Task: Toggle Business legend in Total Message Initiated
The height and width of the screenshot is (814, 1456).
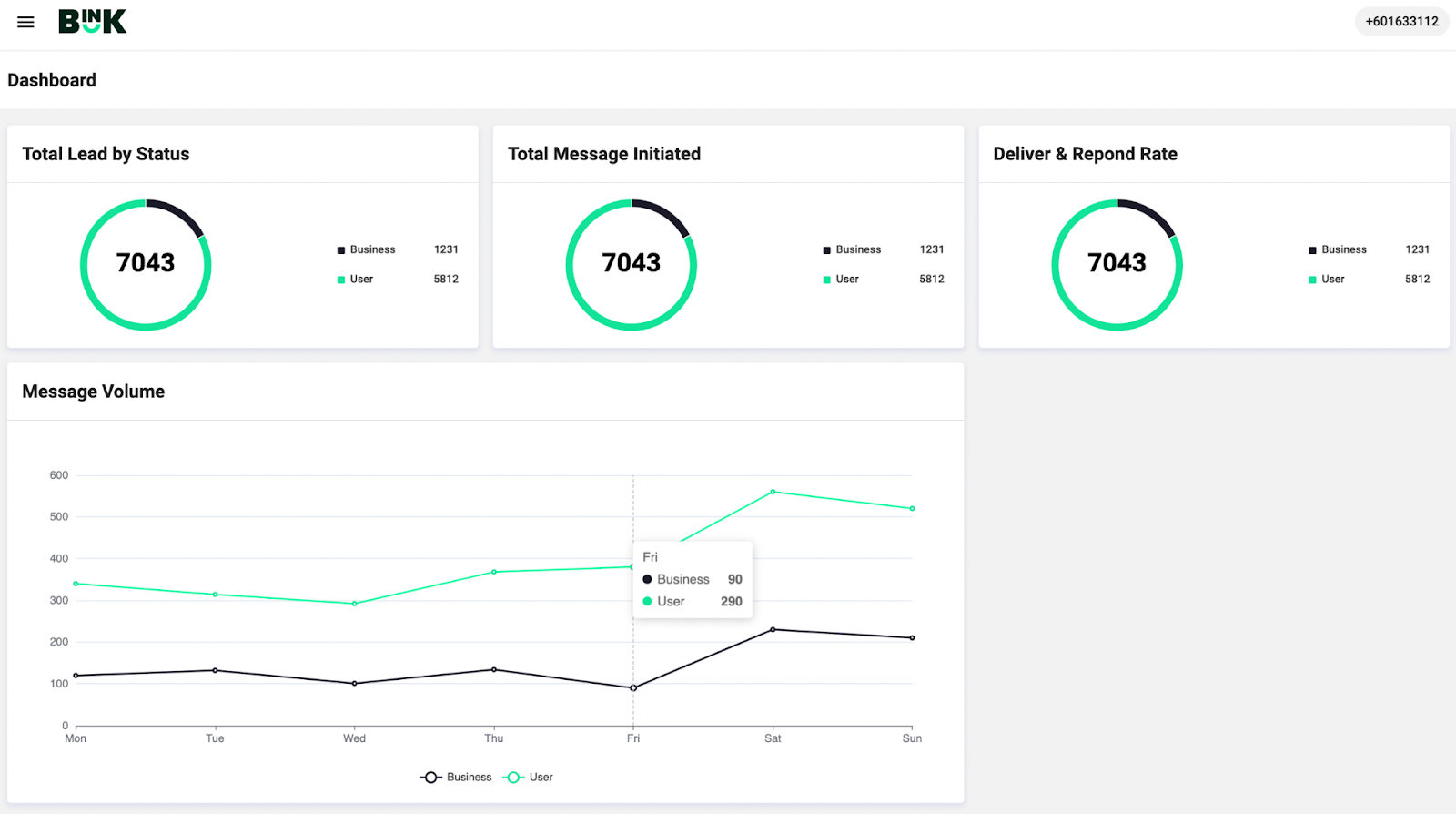Action: 852,249
